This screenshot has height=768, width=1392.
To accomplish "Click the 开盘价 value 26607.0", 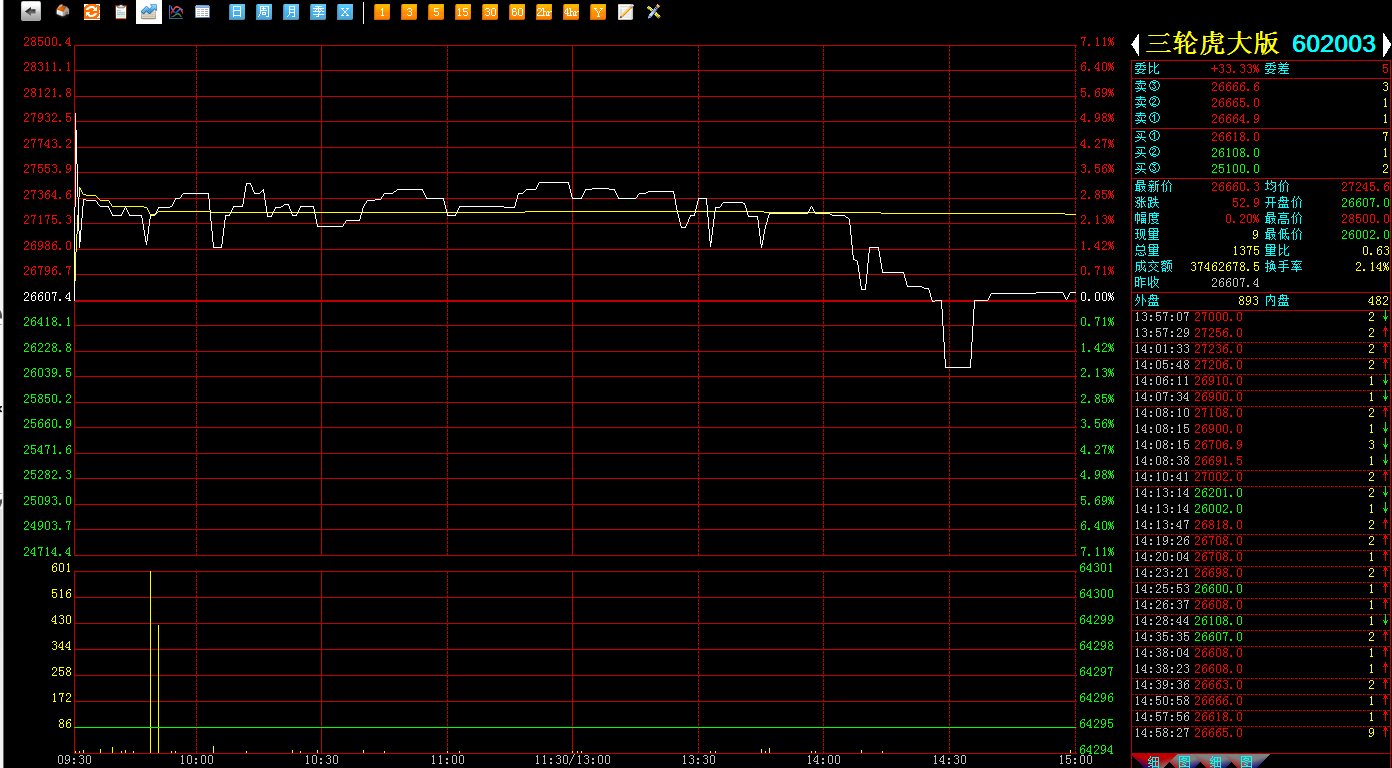I will click(1365, 203).
